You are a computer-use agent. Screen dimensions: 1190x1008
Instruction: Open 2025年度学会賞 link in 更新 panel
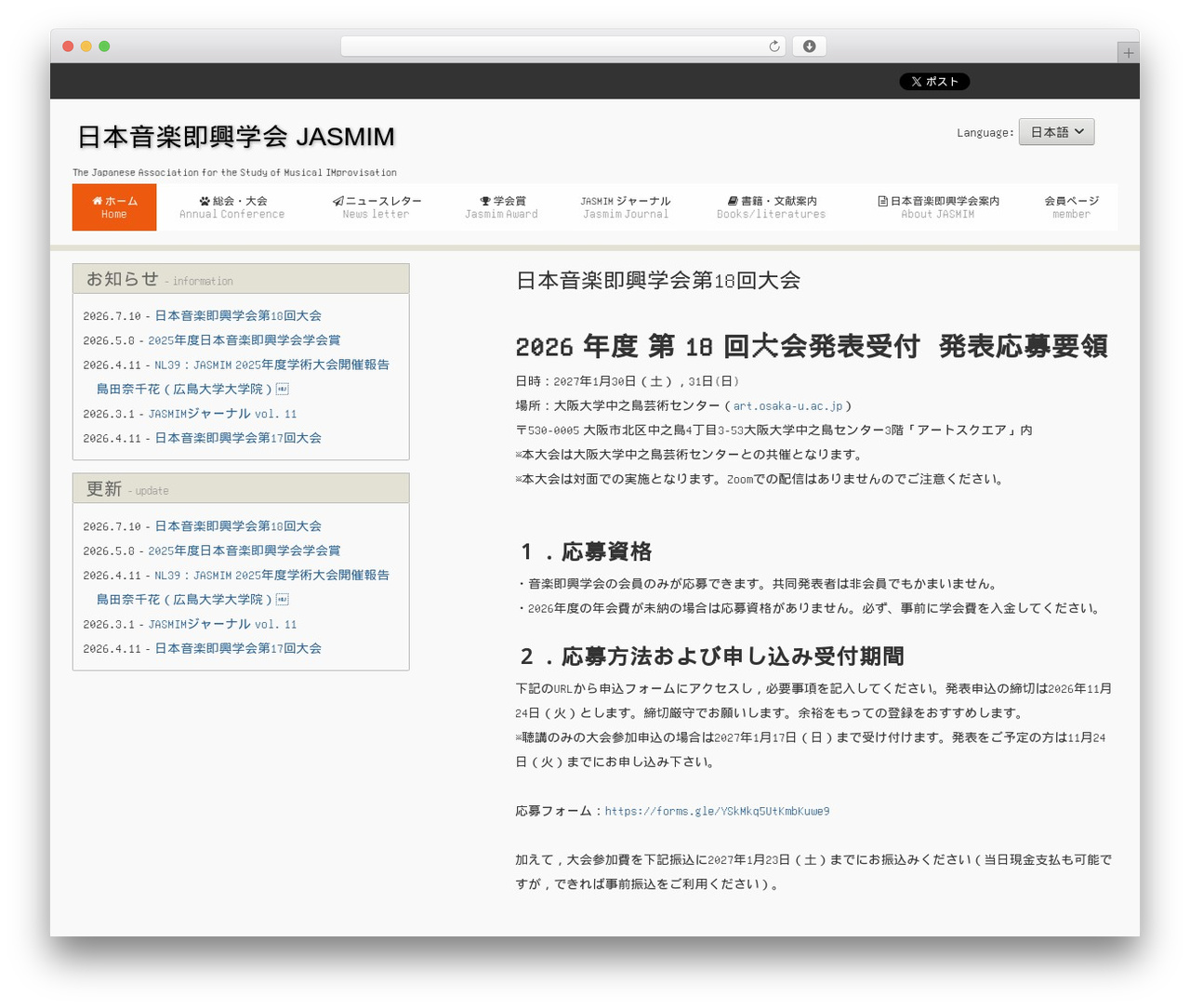[245, 550]
